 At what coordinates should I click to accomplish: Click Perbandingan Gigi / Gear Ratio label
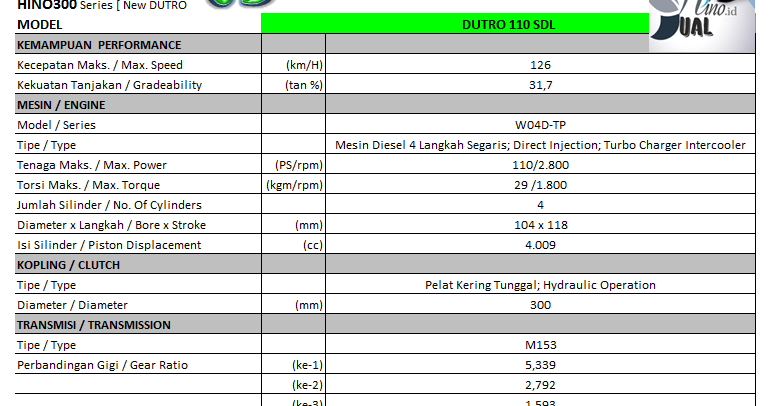click(102, 365)
